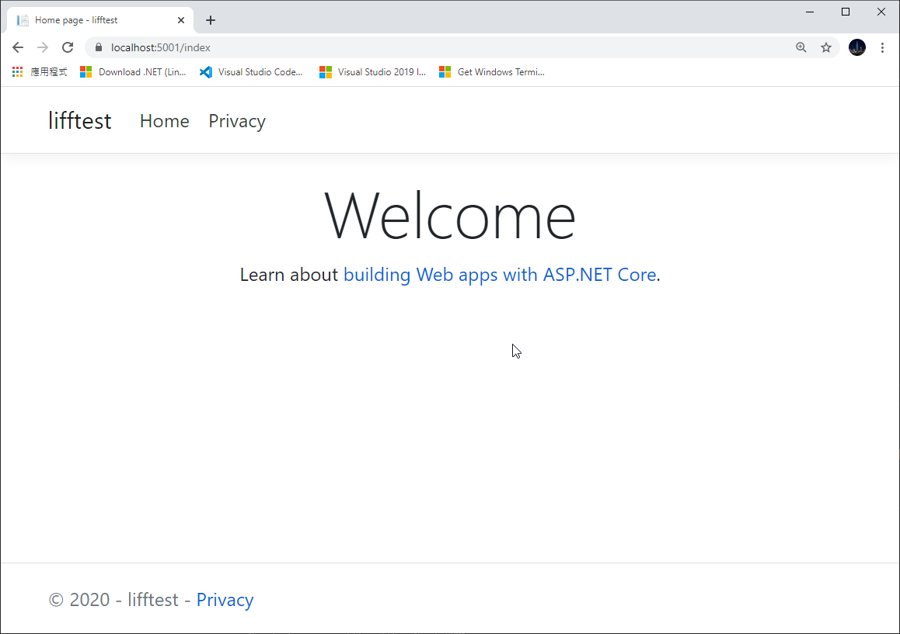Open the user profile avatar
Image resolution: width=900 pixels, height=634 pixels.
click(857, 47)
